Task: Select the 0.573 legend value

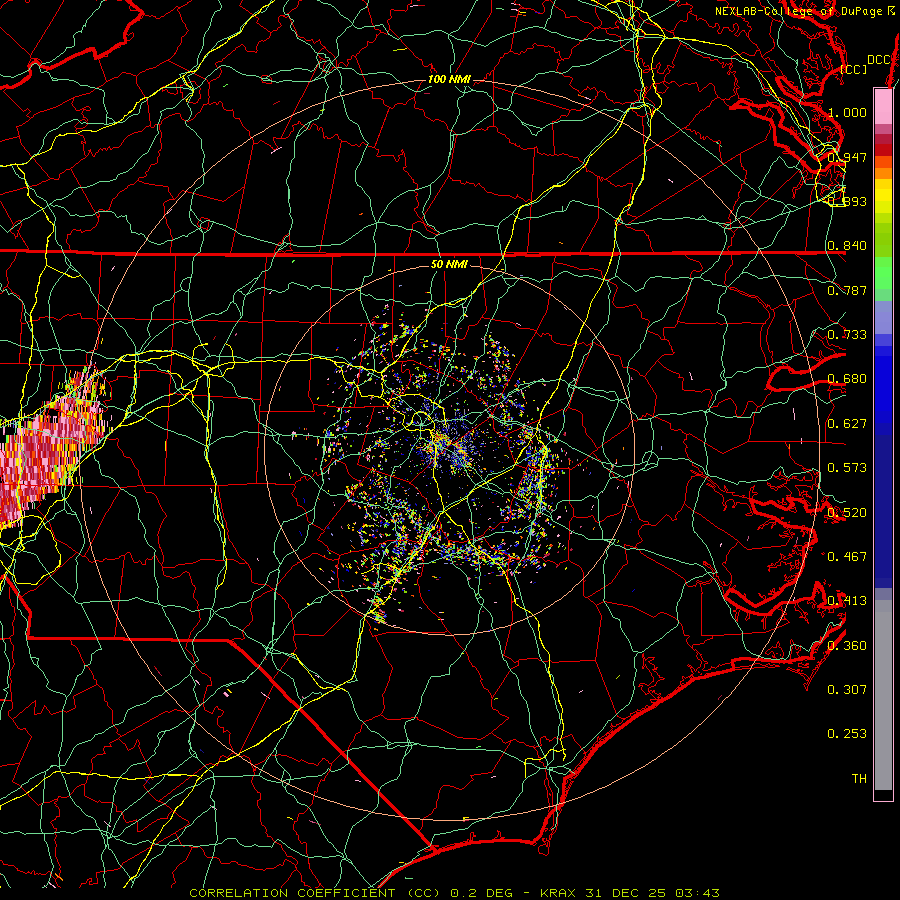Action: tap(847, 467)
